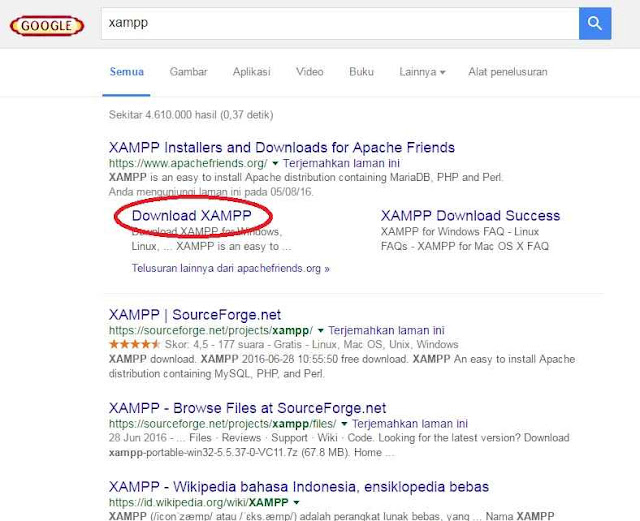The image size is (640, 521).
Task: Click the Google logo
Action: tap(47, 26)
